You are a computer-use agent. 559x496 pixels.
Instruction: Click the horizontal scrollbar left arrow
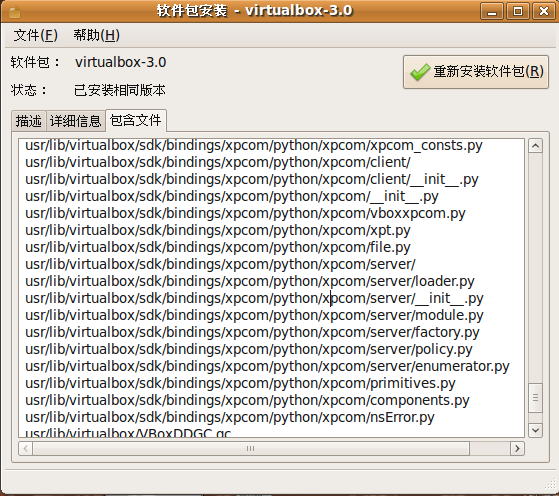click(x=25, y=448)
